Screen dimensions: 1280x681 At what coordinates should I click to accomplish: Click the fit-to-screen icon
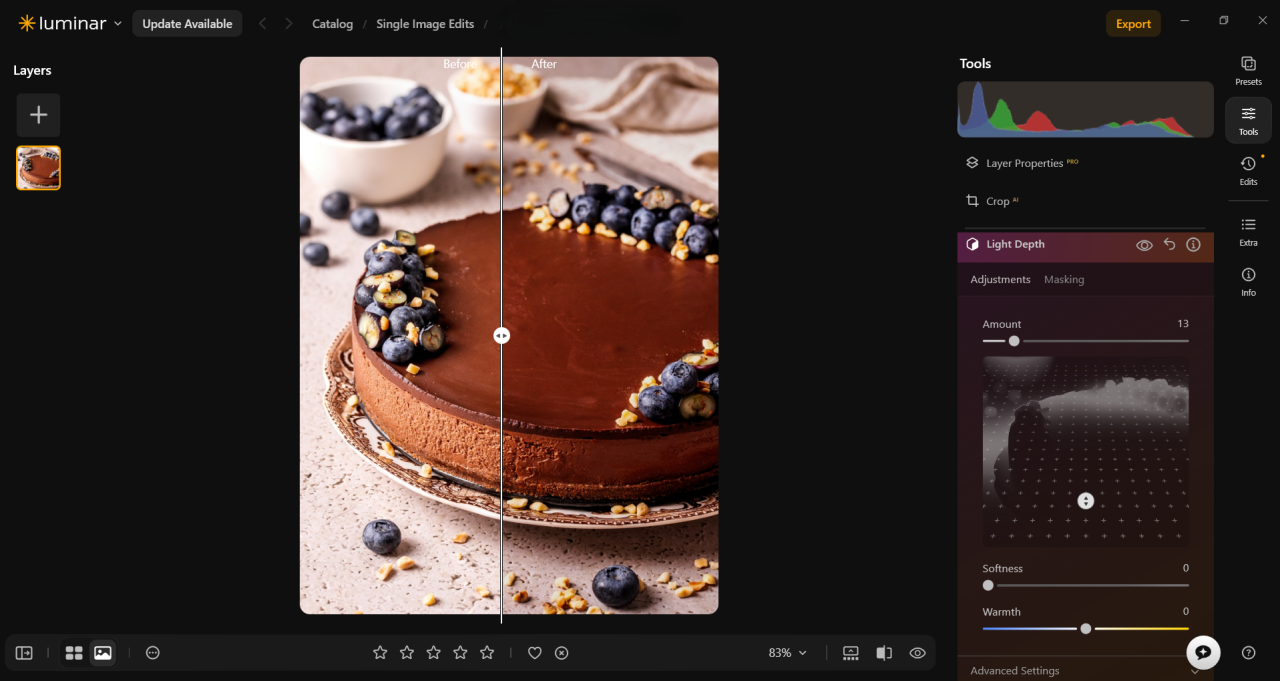(851, 653)
